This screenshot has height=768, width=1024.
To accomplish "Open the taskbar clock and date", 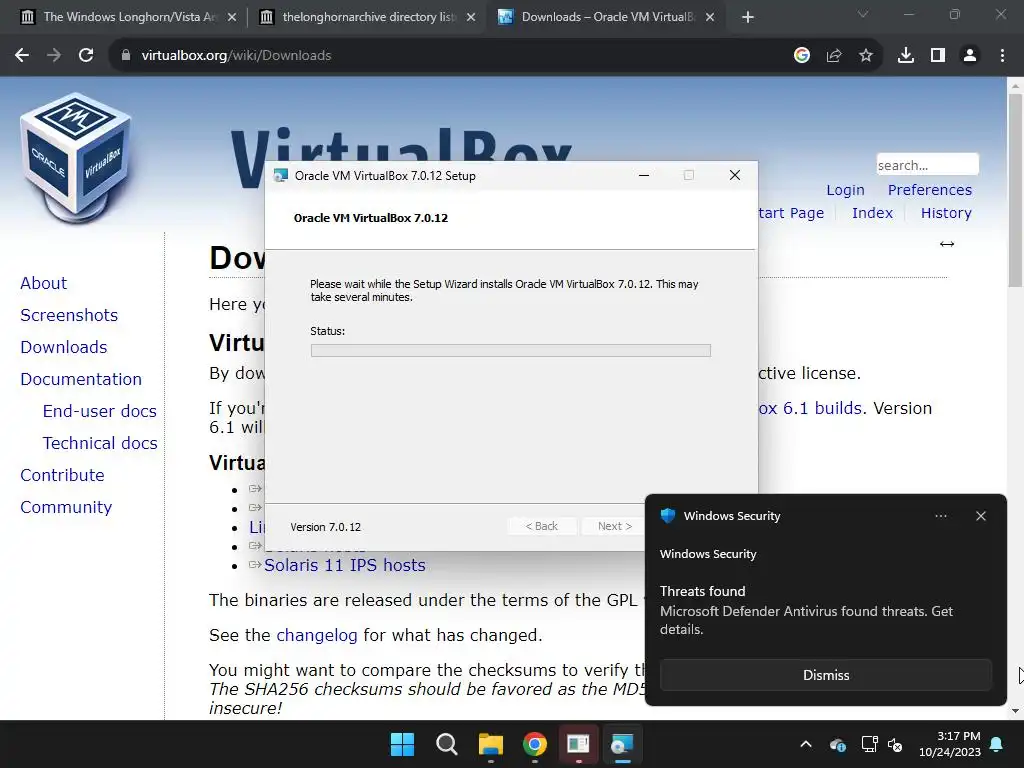I will pos(950,744).
